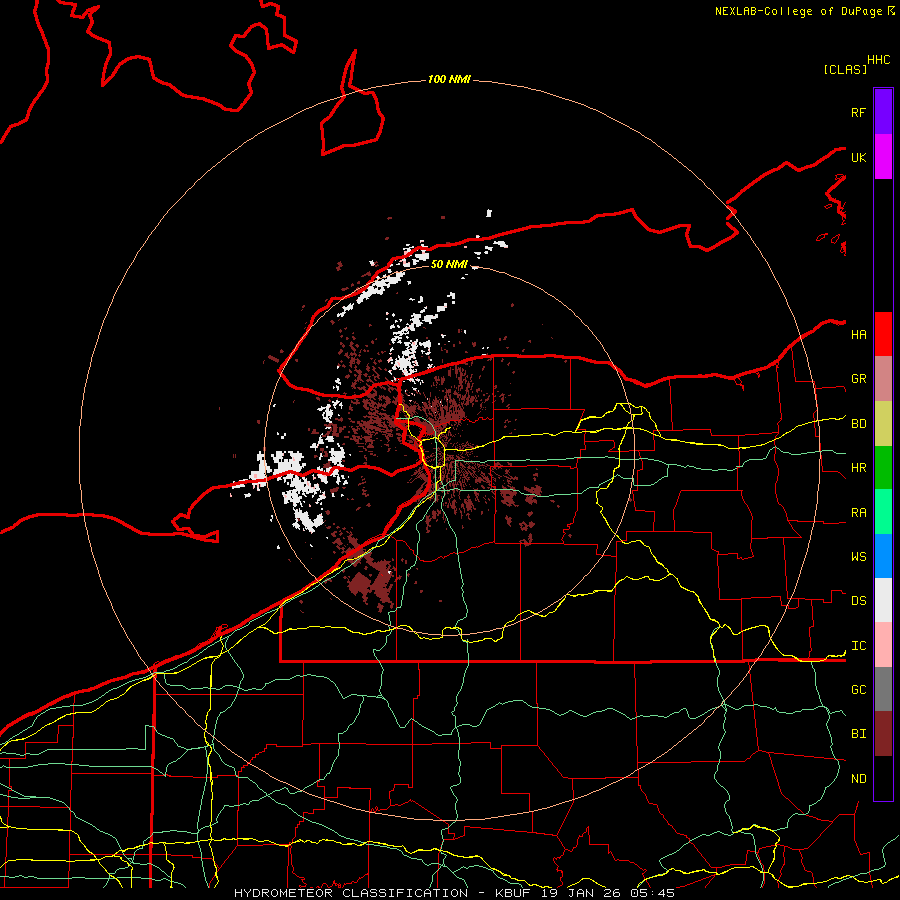Click the 50 NMI range ring label
Screen dimensions: 900x900
click(449, 264)
